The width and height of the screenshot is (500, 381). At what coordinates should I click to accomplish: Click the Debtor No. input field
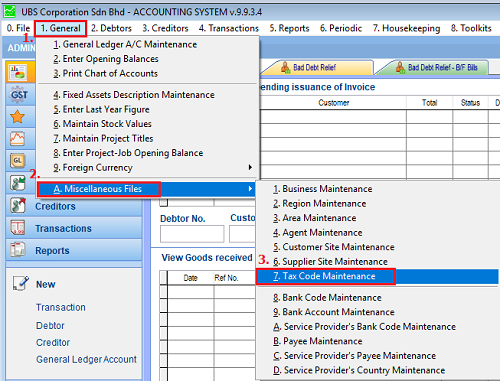tap(192, 234)
